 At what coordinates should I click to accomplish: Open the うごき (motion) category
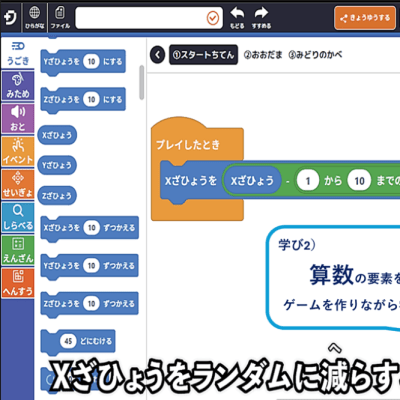[18, 54]
